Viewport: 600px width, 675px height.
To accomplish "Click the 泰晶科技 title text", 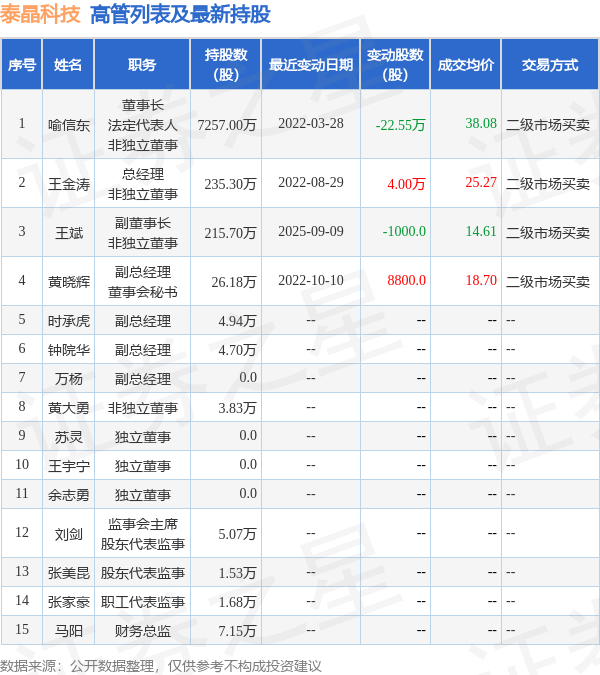I will (x=40, y=14).
